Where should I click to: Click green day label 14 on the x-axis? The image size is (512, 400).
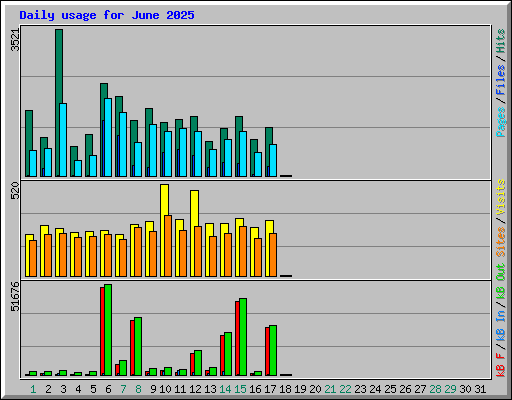point(225,389)
